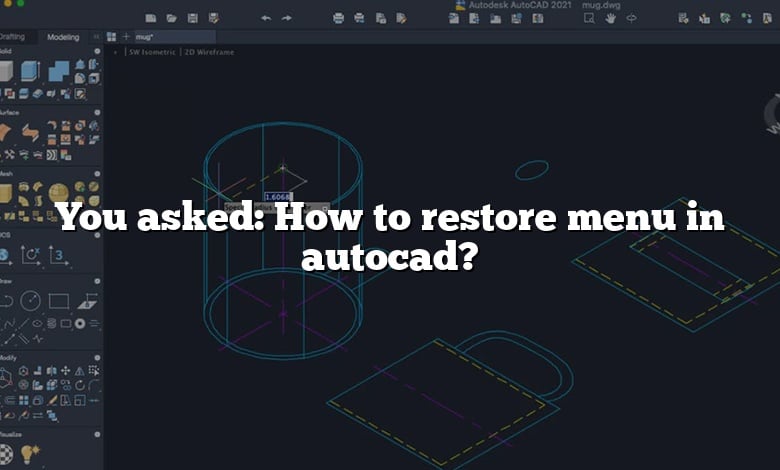Click the Orbit icon in top toolbar

tap(631, 18)
